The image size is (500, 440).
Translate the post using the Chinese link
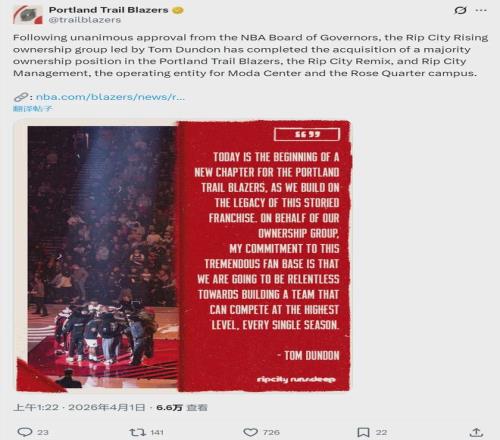coord(33,108)
